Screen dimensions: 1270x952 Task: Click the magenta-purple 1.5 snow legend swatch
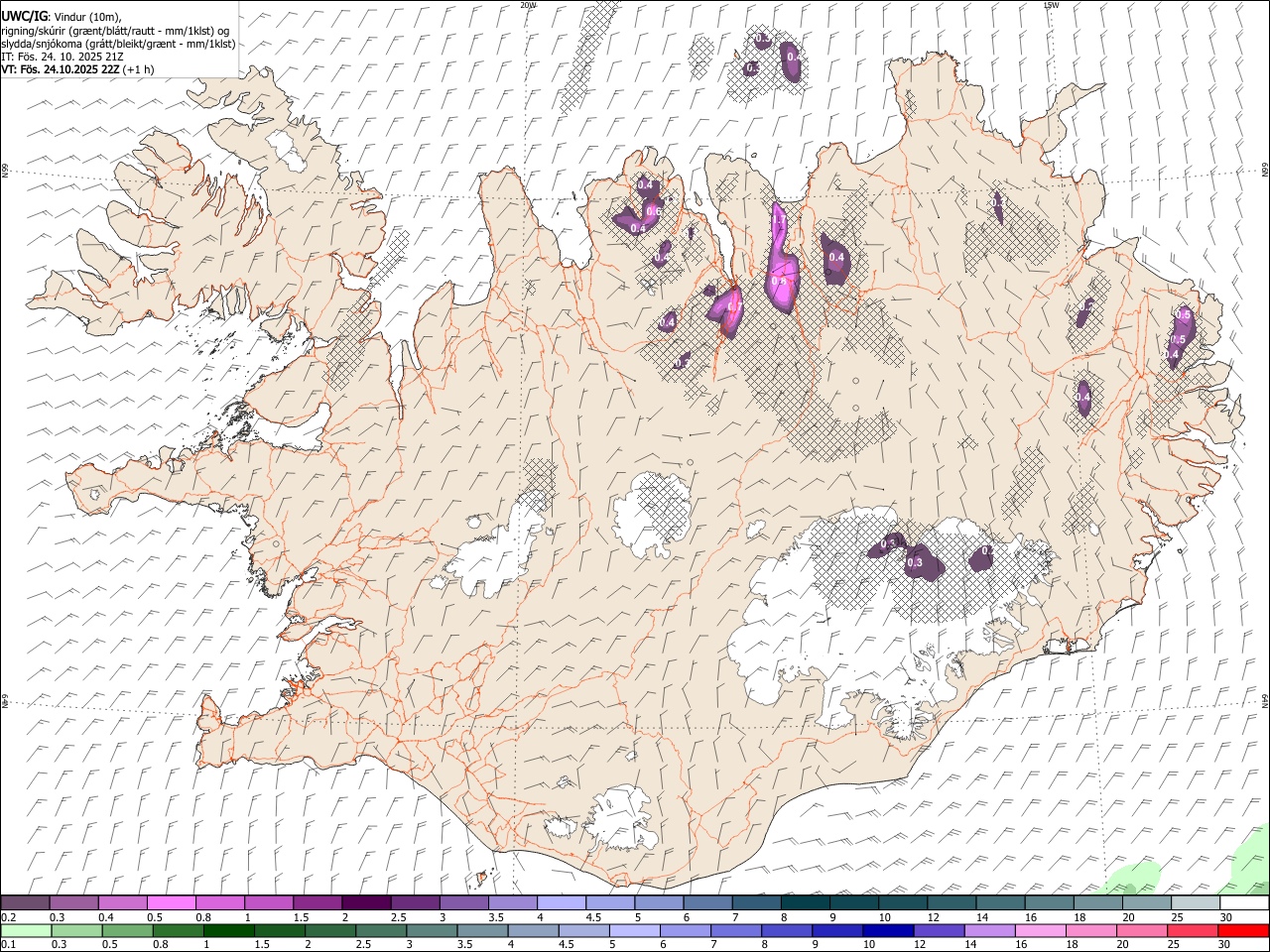317,902
